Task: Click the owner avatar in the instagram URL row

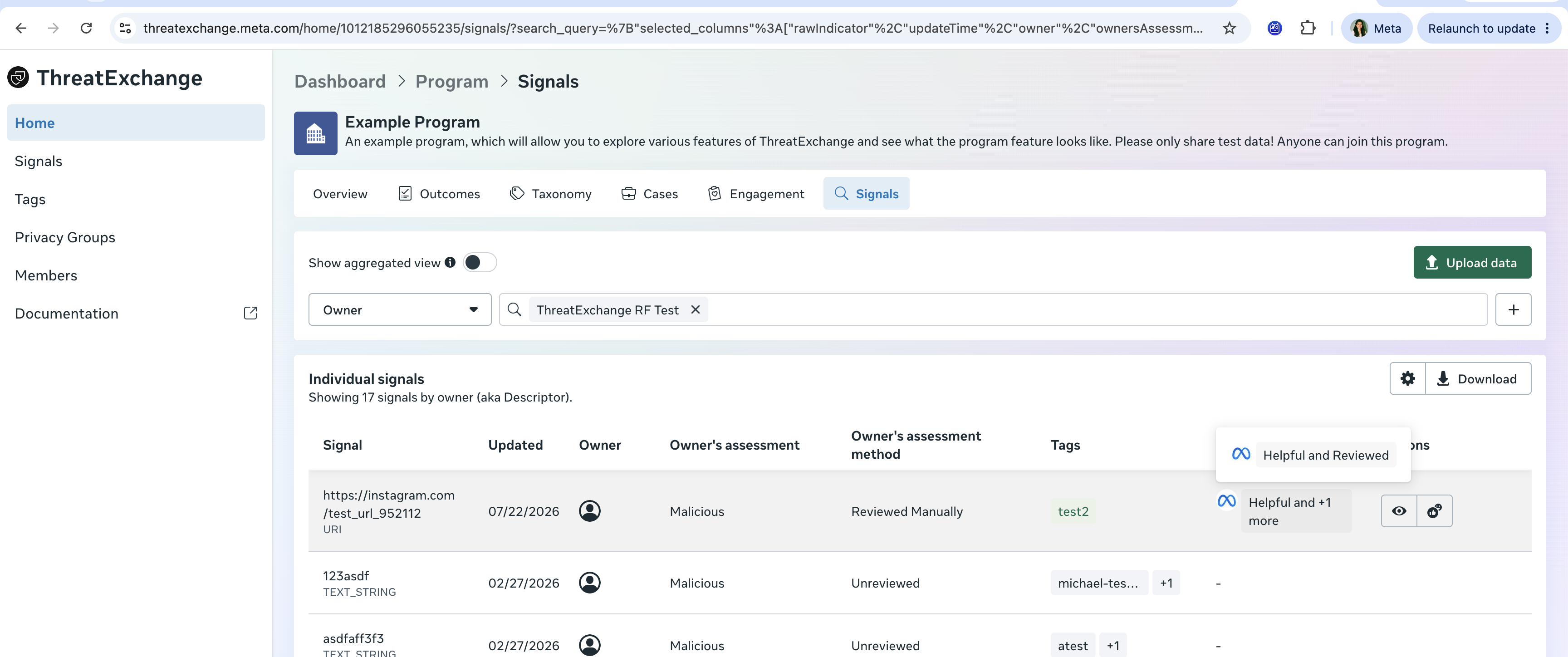Action: tap(589, 511)
